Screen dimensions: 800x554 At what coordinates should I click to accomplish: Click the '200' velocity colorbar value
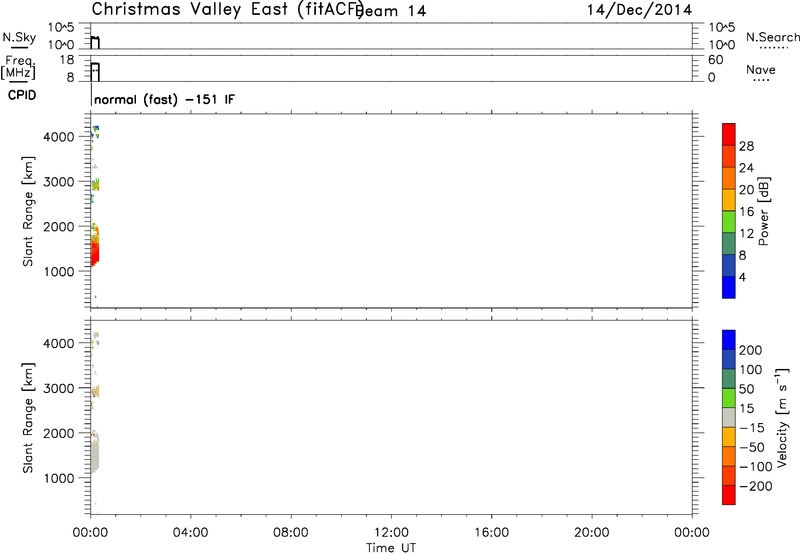(x=751, y=350)
